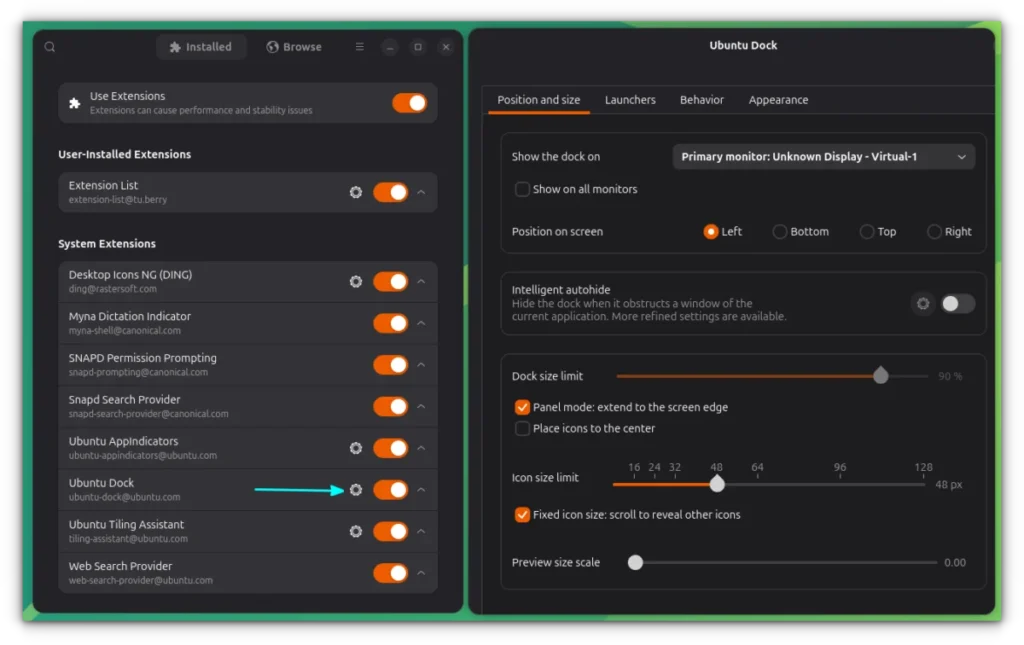Disable Ubuntu AppIndicators switch

391,448
